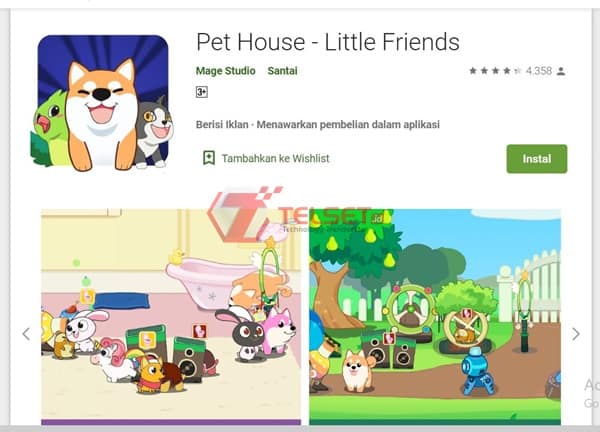Click the Berisi Iklan notice text
The image size is (600, 432).
[222, 125]
